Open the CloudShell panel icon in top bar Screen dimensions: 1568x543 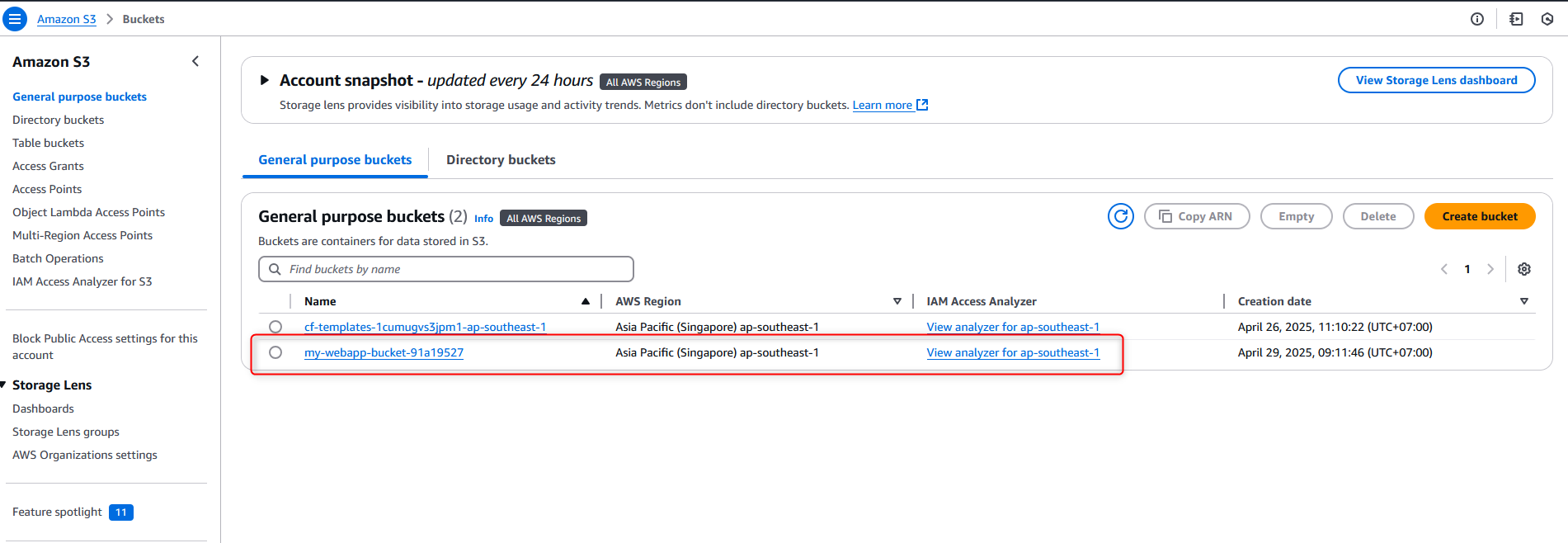pyautogui.click(x=1516, y=19)
